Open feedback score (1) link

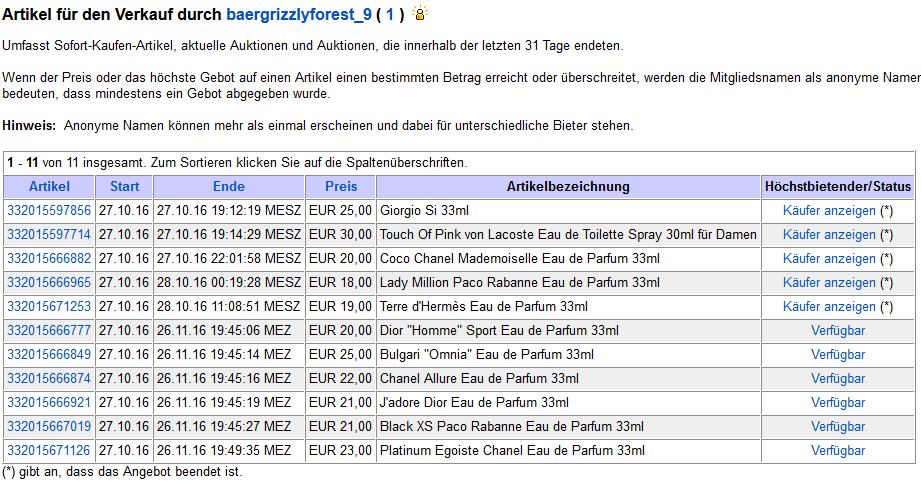(389, 15)
